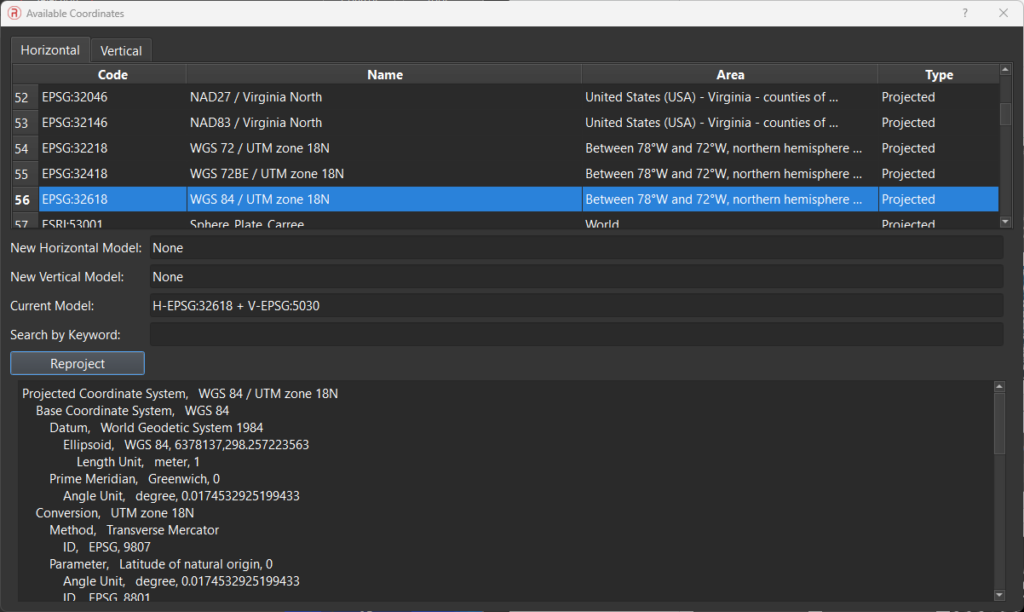The image size is (1024, 612).
Task: Select the Horizontal tab
Action: coord(50,50)
